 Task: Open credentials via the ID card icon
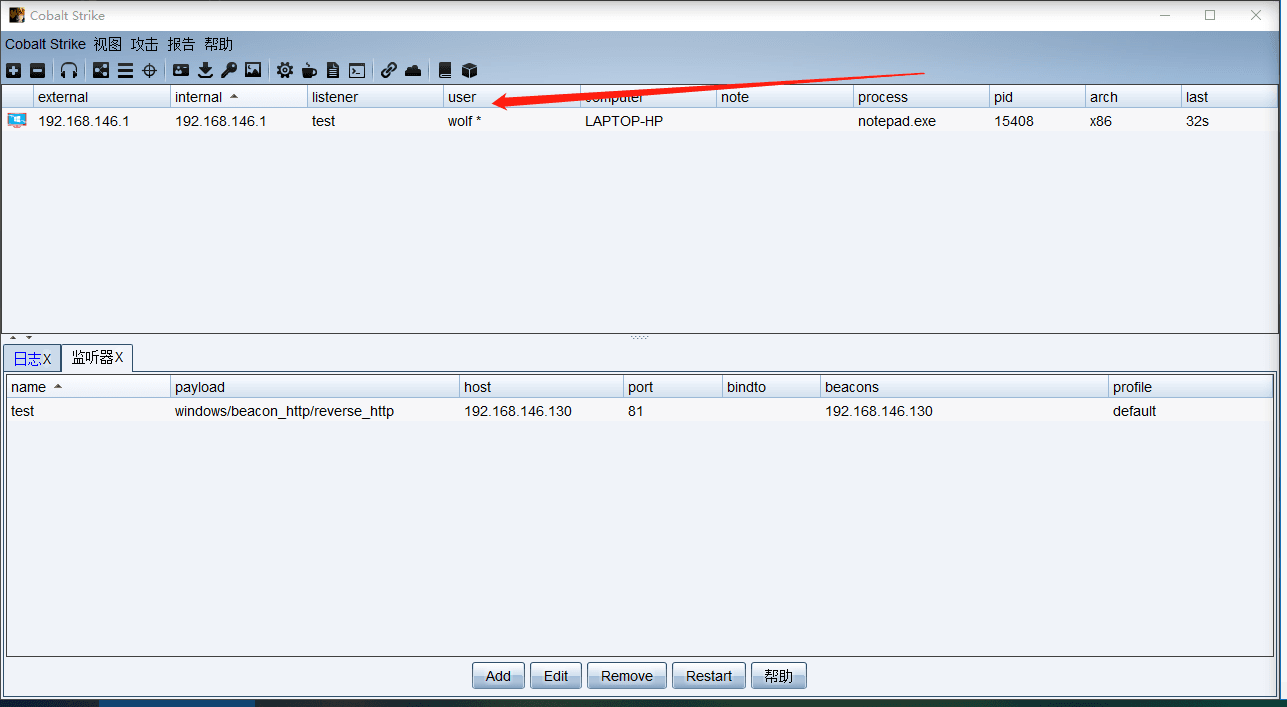click(x=181, y=70)
